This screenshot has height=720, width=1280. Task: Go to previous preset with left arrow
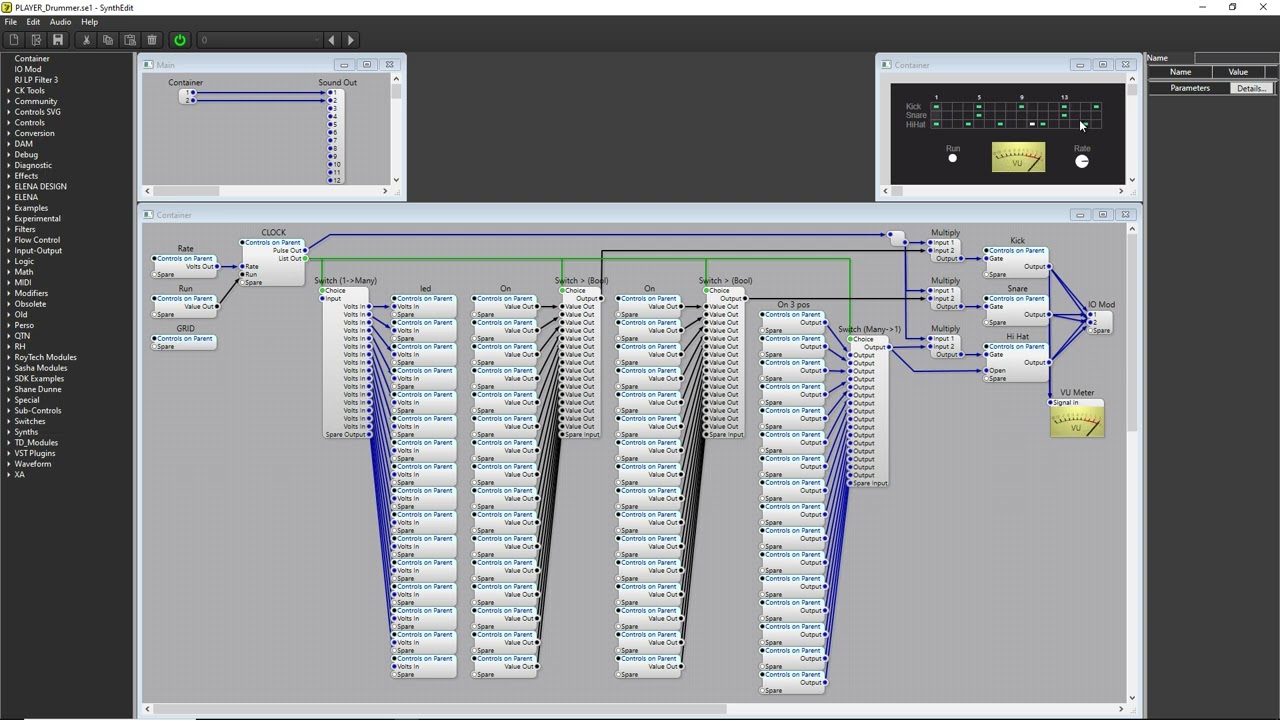pos(332,40)
